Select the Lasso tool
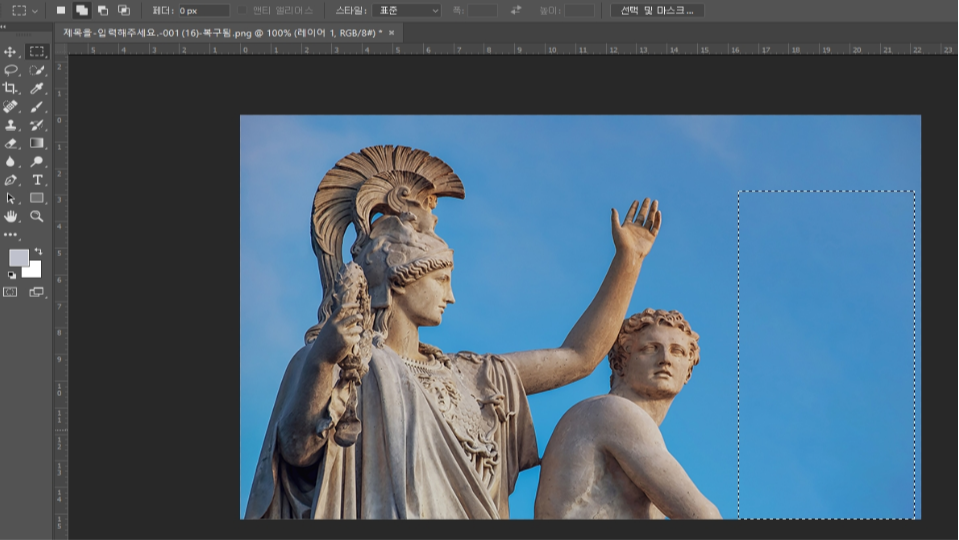959x540 pixels. pos(10,70)
